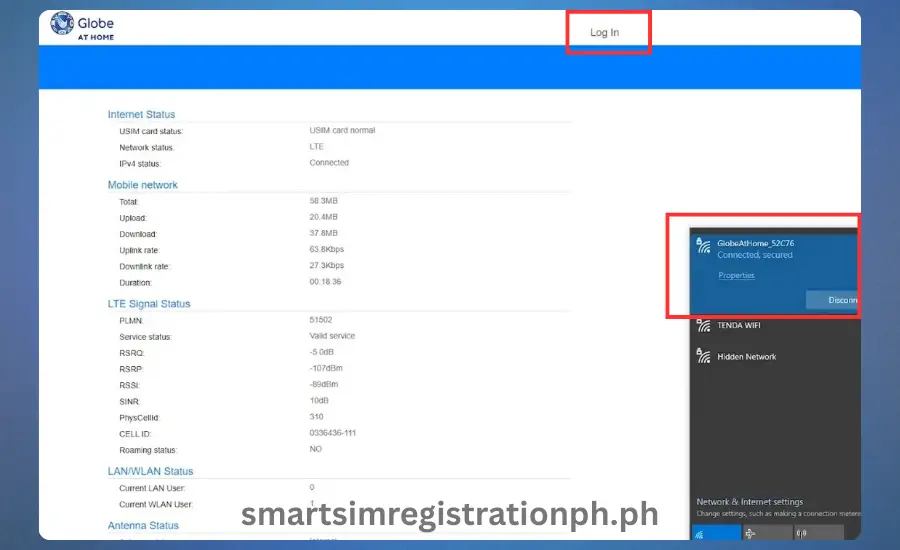Select the Total value '58.3MB'

point(323,201)
